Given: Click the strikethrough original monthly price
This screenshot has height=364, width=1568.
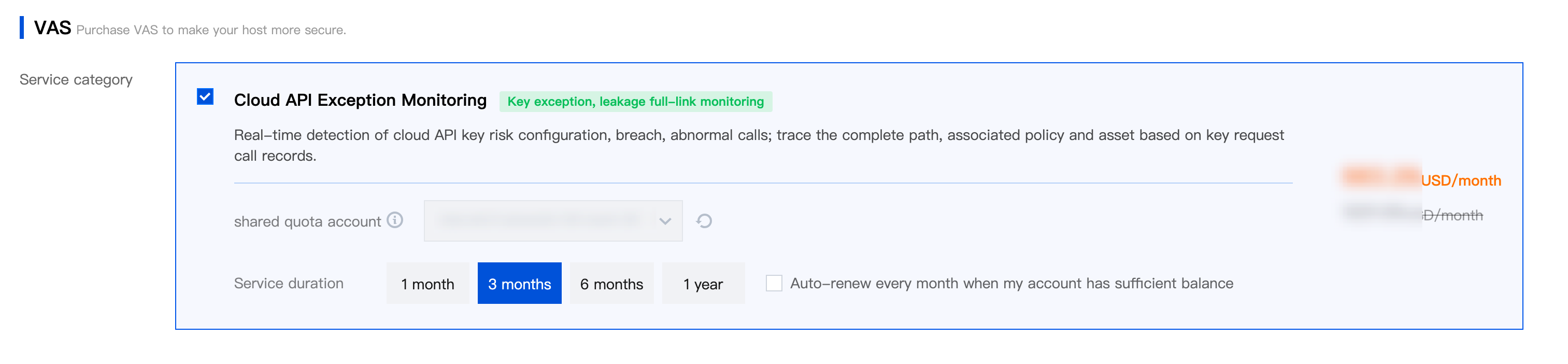Looking at the screenshot, I should pyautogui.click(x=1452, y=216).
